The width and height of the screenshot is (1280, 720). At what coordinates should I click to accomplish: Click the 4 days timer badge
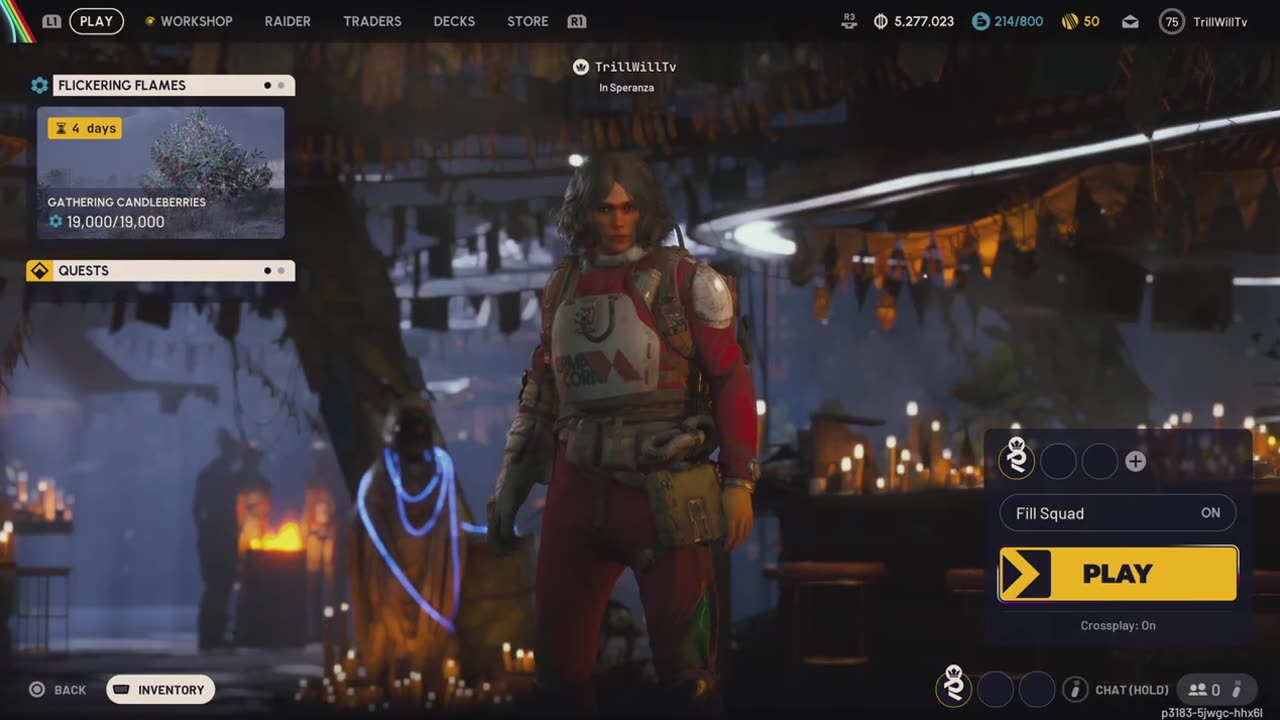pyautogui.click(x=85, y=128)
